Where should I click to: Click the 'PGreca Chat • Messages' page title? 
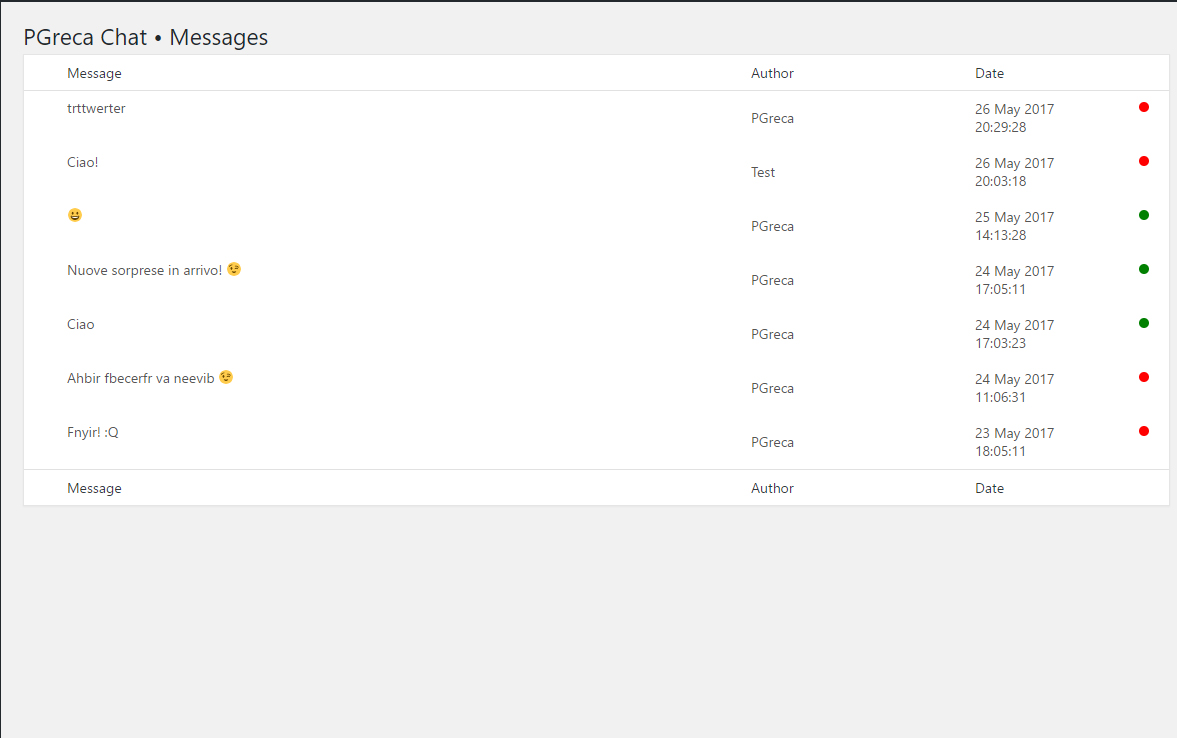(x=146, y=37)
